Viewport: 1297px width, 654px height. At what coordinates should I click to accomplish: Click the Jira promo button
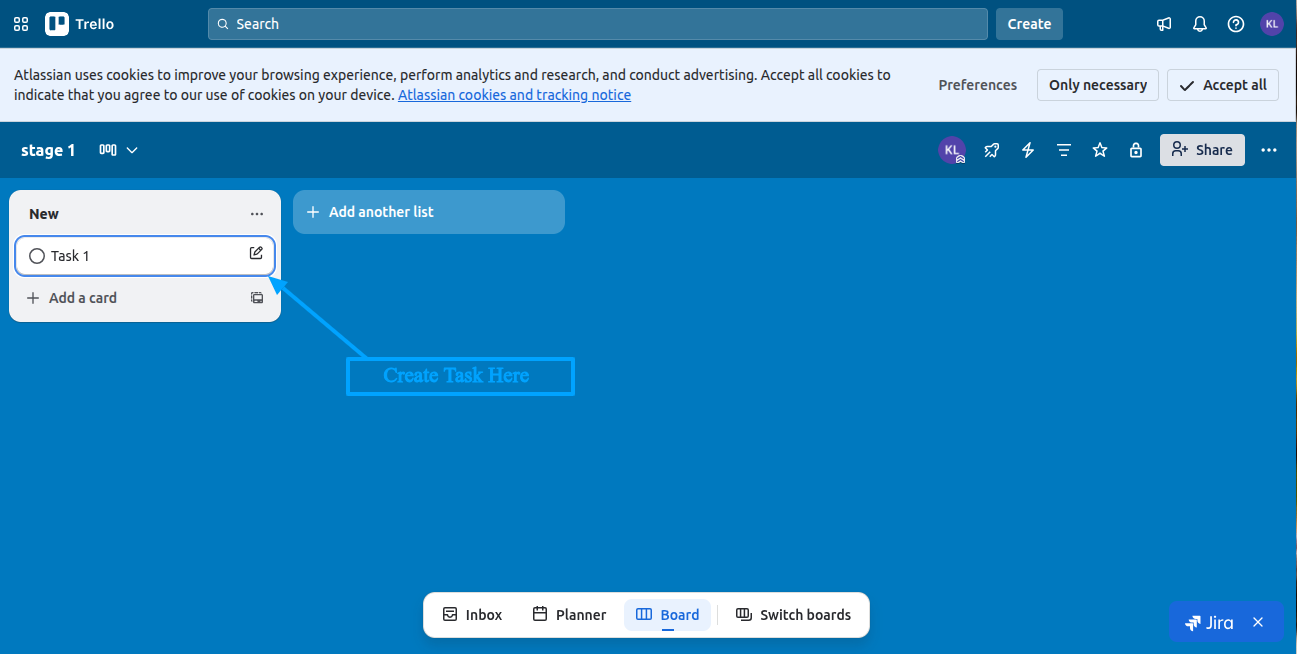pos(1210,623)
